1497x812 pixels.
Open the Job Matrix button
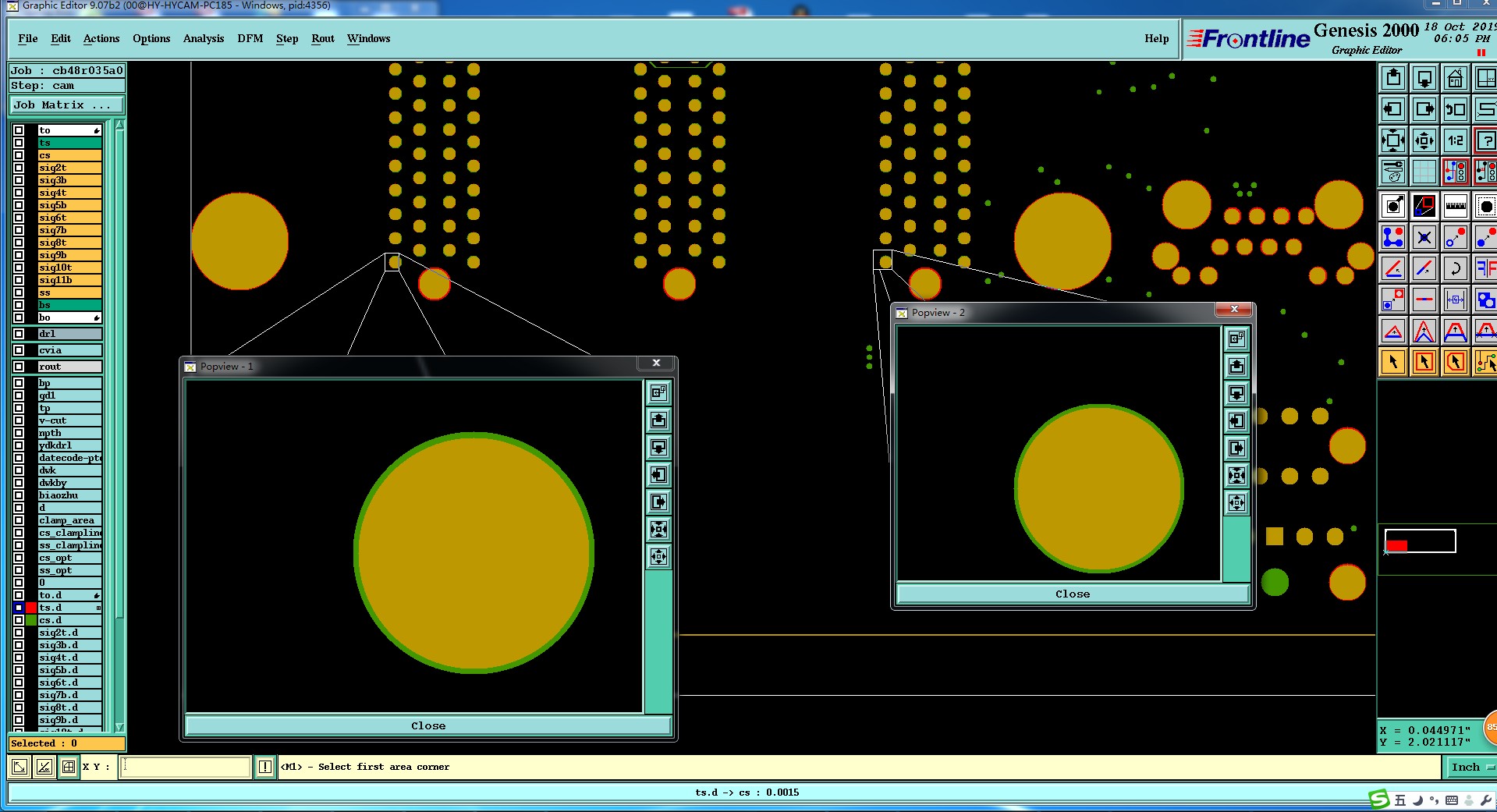point(67,105)
